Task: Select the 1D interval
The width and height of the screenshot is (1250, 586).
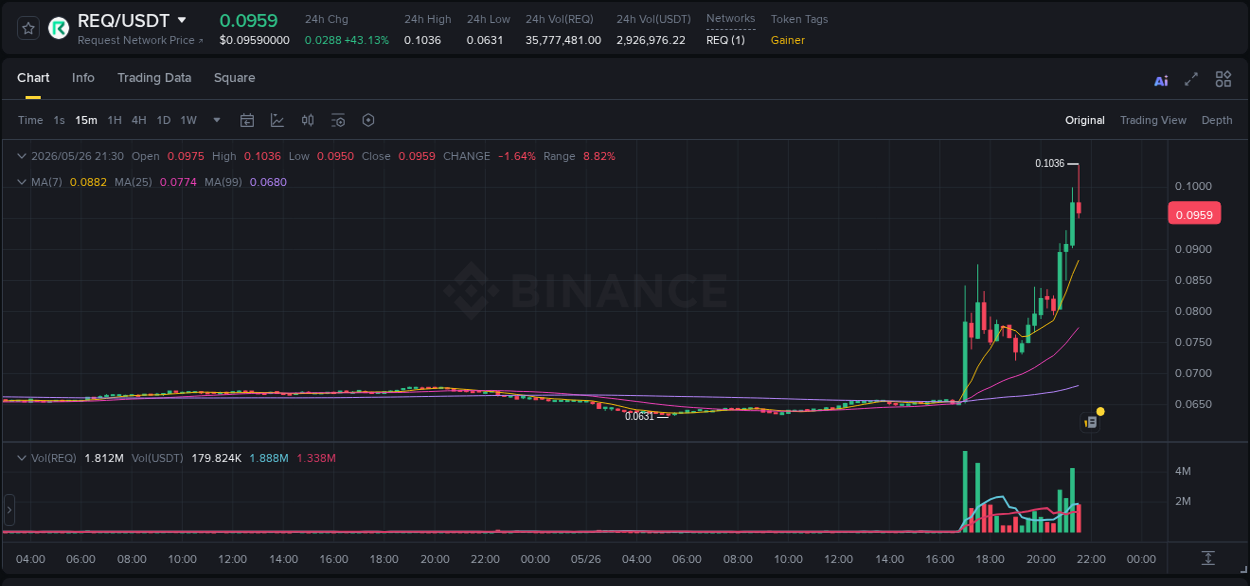Action: [163, 120]
